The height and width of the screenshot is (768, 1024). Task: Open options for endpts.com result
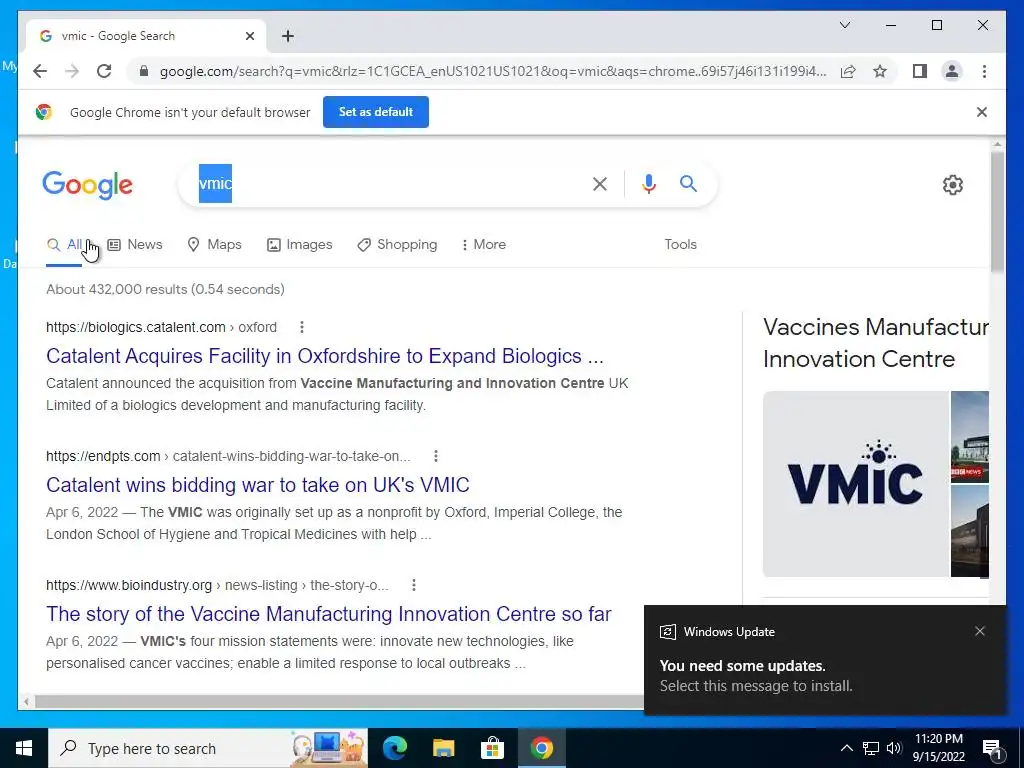(x=436, y=456)
